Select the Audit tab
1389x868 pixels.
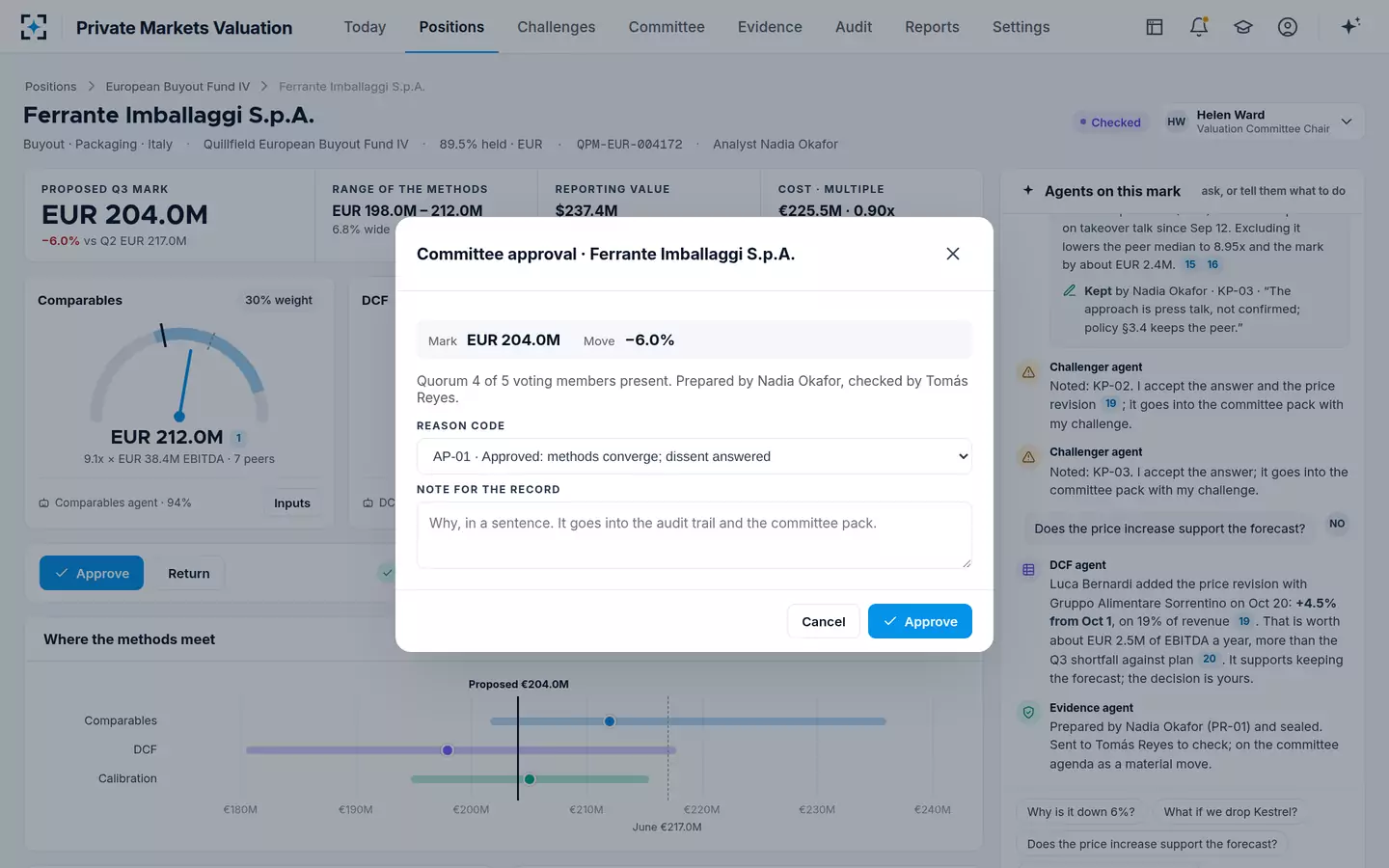(x=854, y=27)
